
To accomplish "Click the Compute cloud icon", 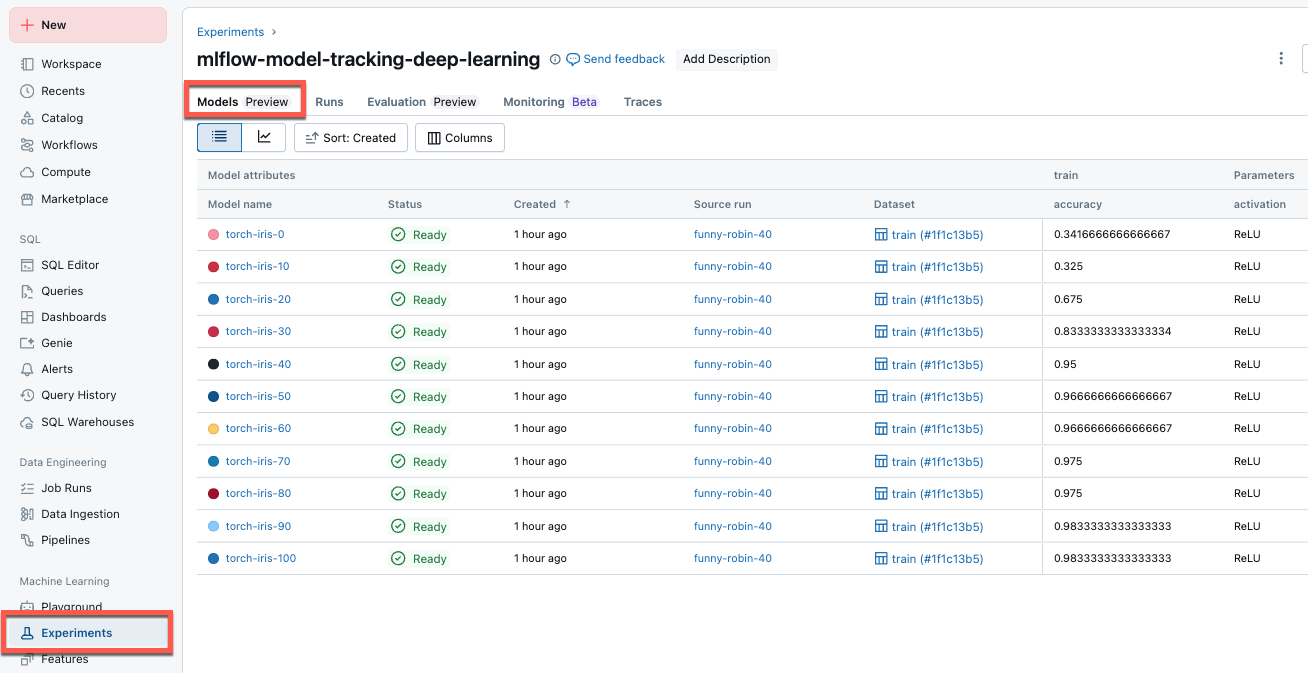I will 27,172.
